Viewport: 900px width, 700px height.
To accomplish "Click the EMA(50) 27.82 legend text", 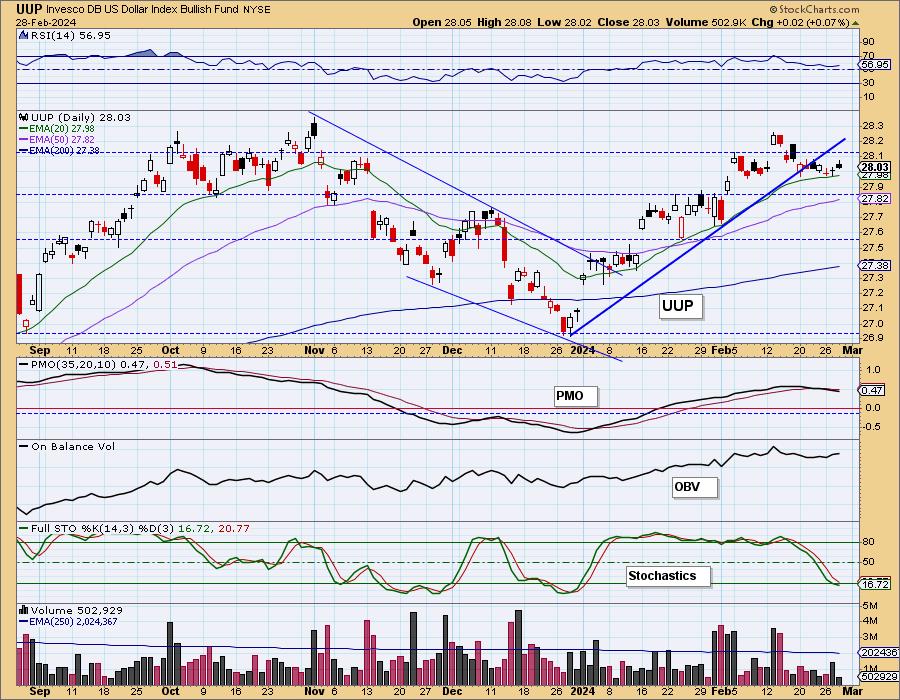I will (x=63, y=139).
